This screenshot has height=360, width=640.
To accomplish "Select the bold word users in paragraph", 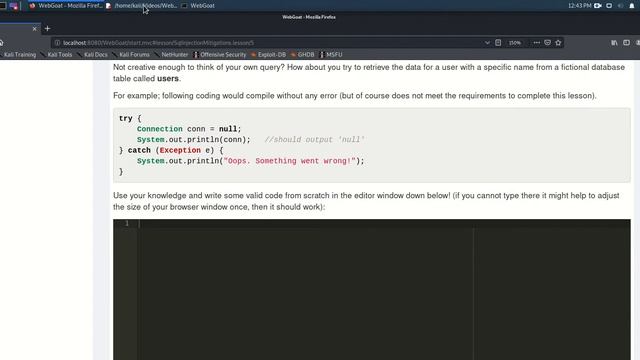I will click(x=168, y=78).
